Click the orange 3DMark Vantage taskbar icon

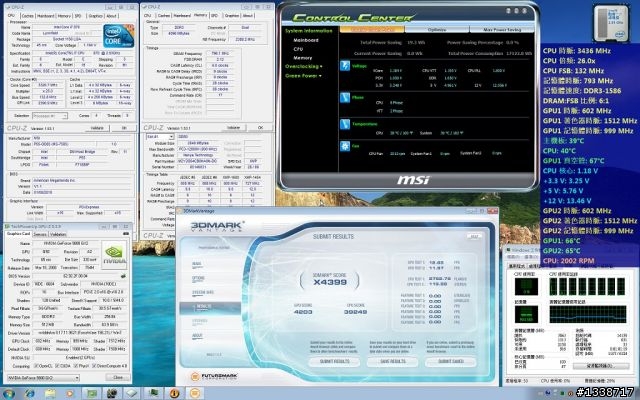(195, 393)
